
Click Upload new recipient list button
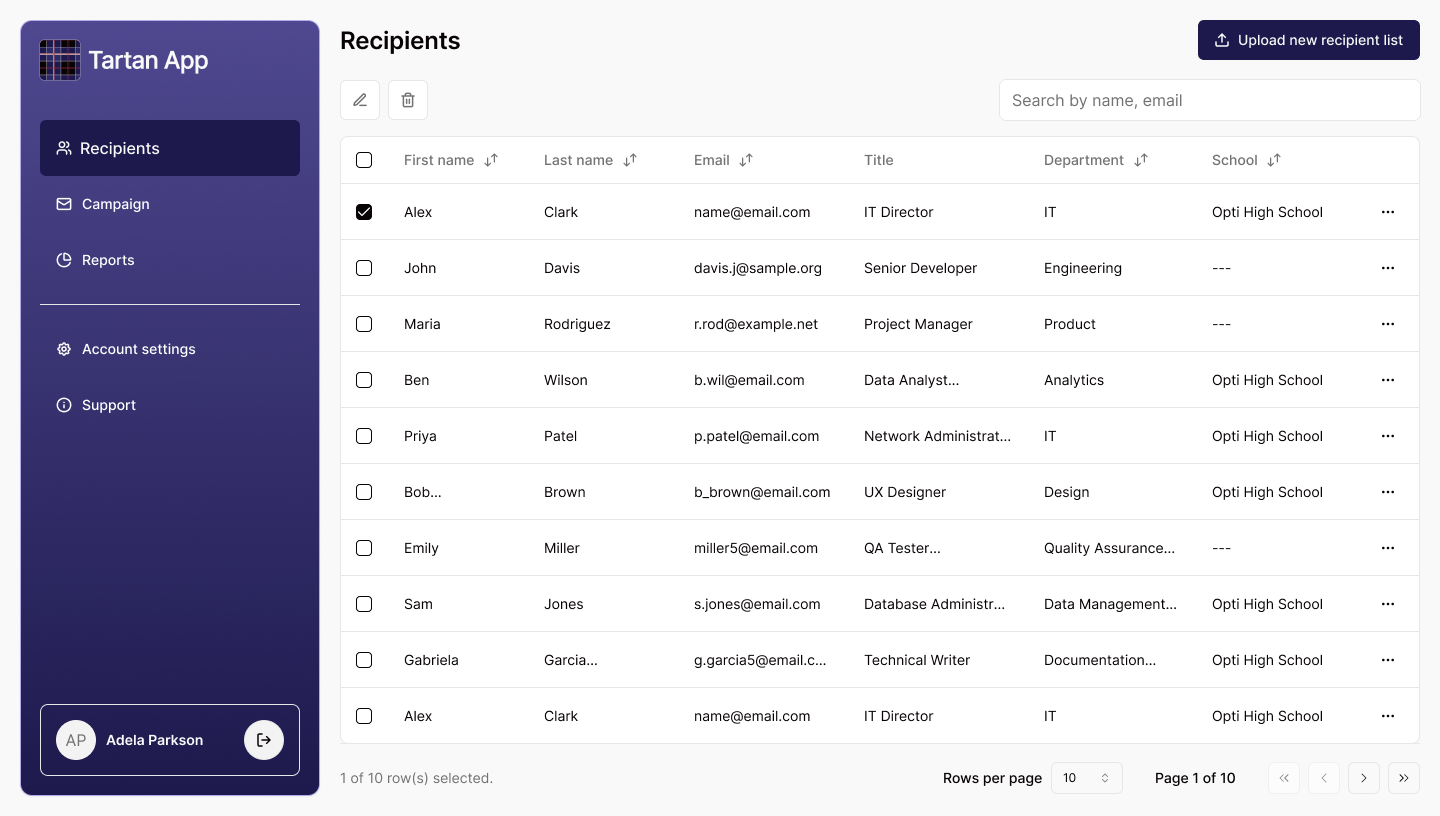pos(1309,40)
